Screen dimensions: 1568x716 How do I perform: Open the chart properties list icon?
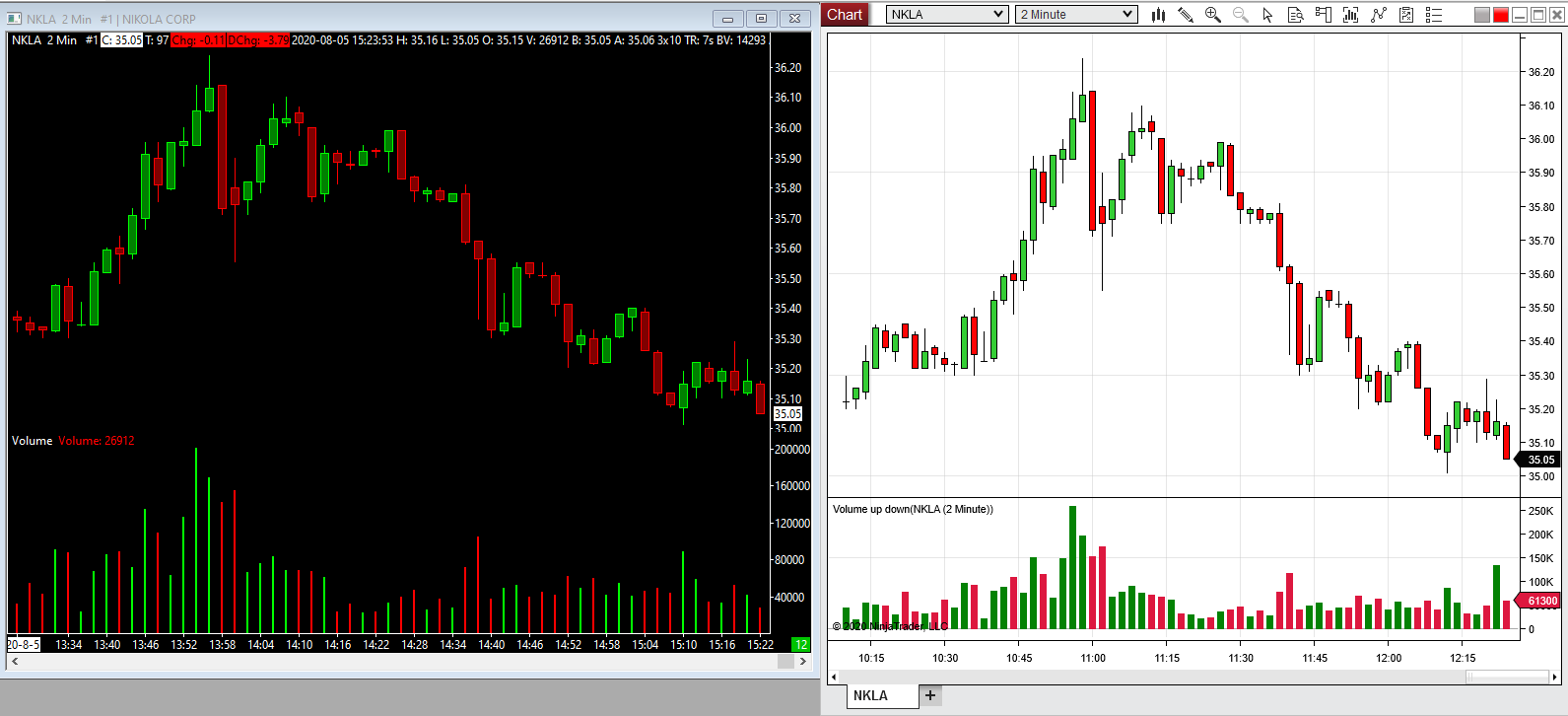point(1434,15)
